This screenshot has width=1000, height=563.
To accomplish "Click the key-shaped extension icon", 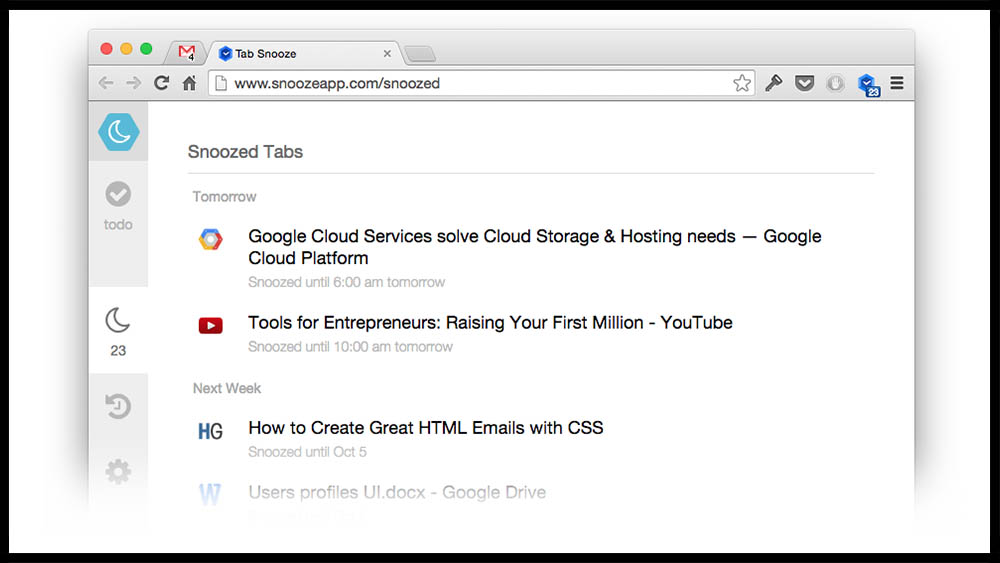I will (x=773, y=84).
